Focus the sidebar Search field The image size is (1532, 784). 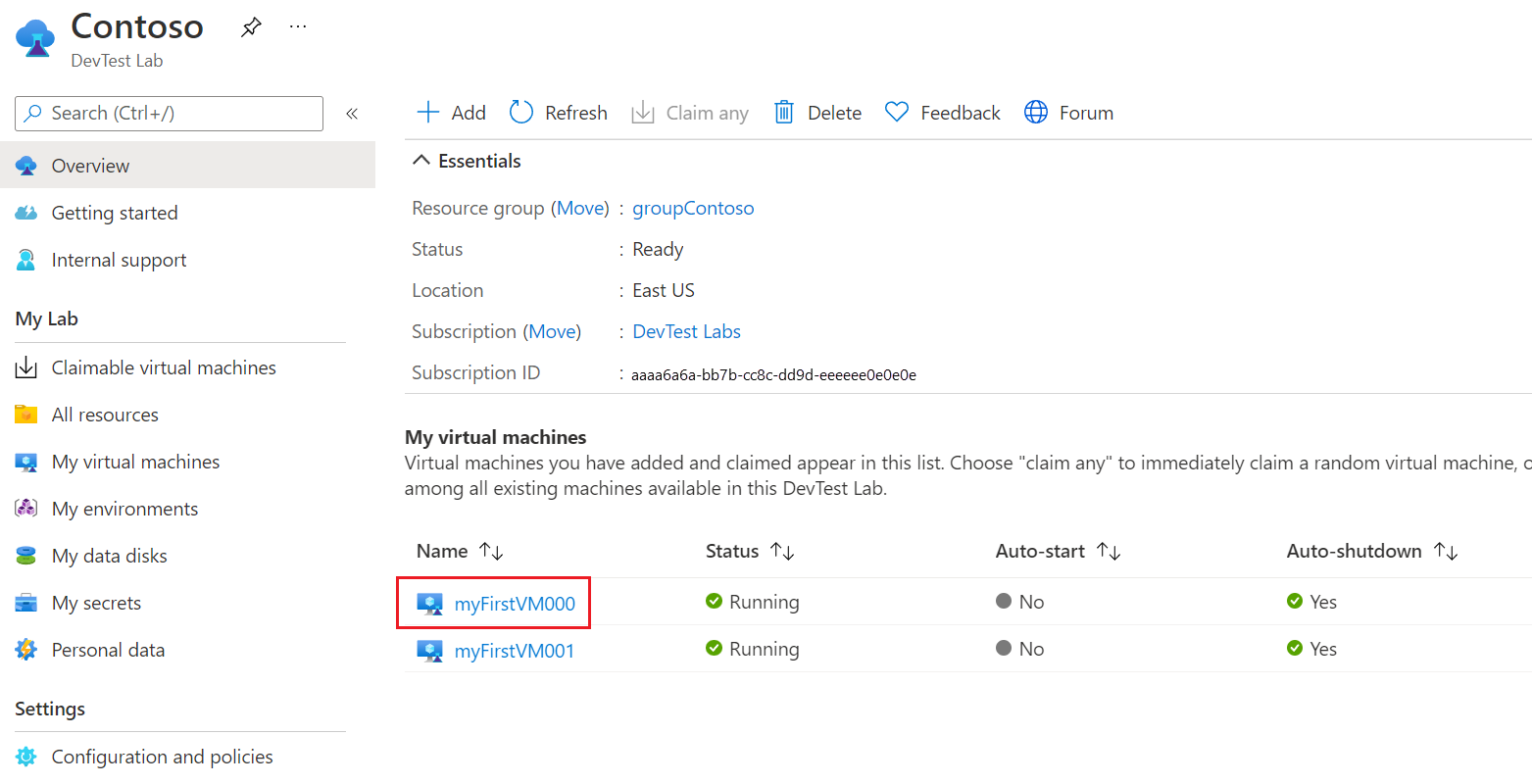click(169, 114)
